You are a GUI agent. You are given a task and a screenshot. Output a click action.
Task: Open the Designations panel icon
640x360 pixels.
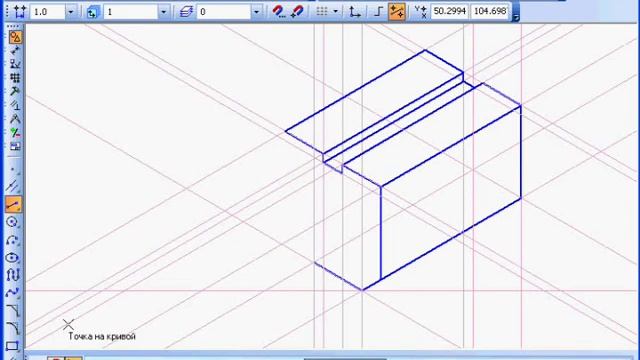[x=15, y=64]
